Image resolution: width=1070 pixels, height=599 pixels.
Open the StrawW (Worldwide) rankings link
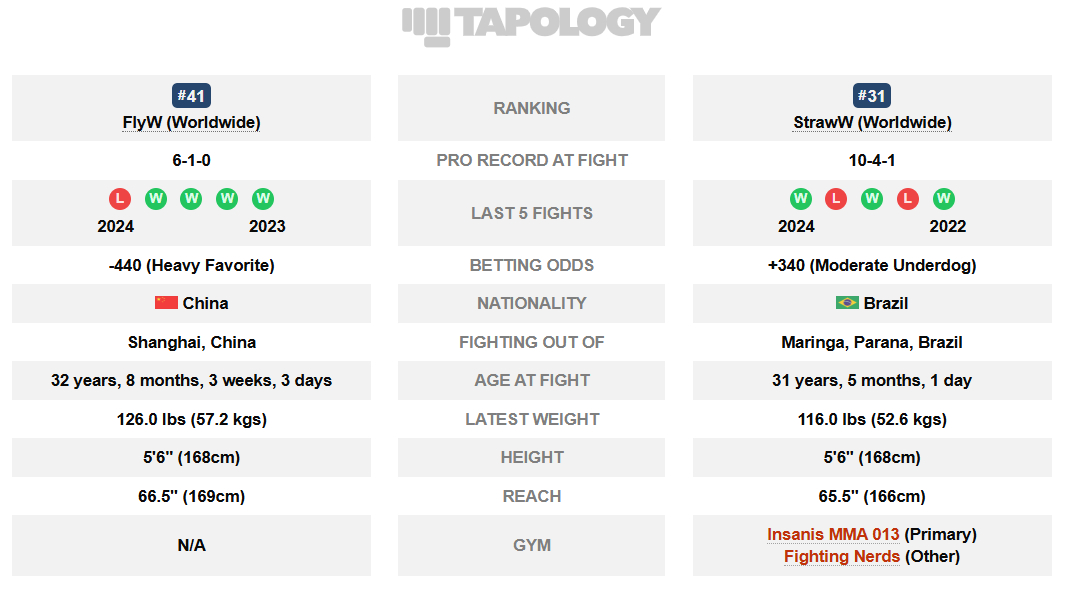pyautogui.click(x=872, y=123)
